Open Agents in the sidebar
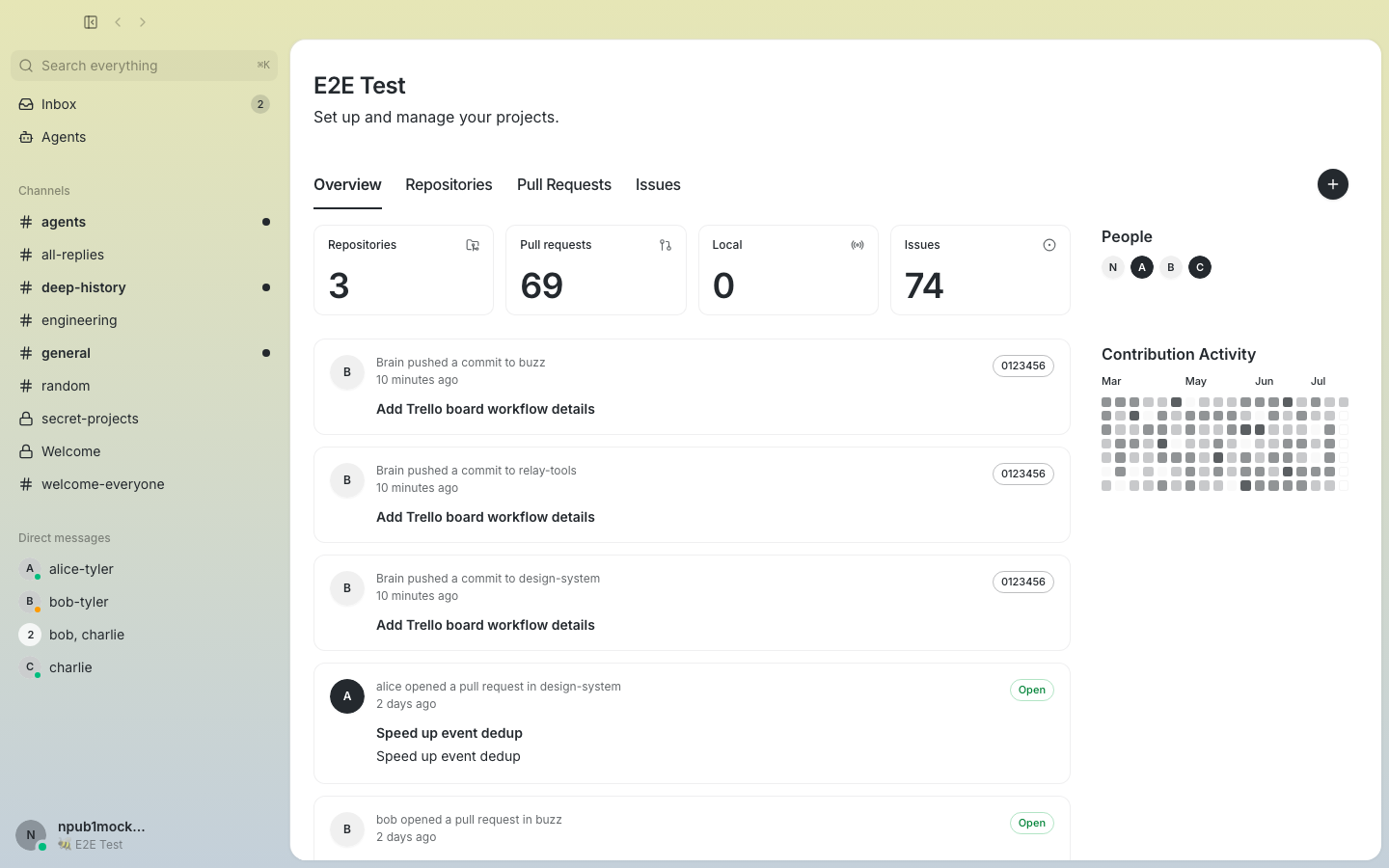Viewport: 1389px width, 868px height. 144,137
